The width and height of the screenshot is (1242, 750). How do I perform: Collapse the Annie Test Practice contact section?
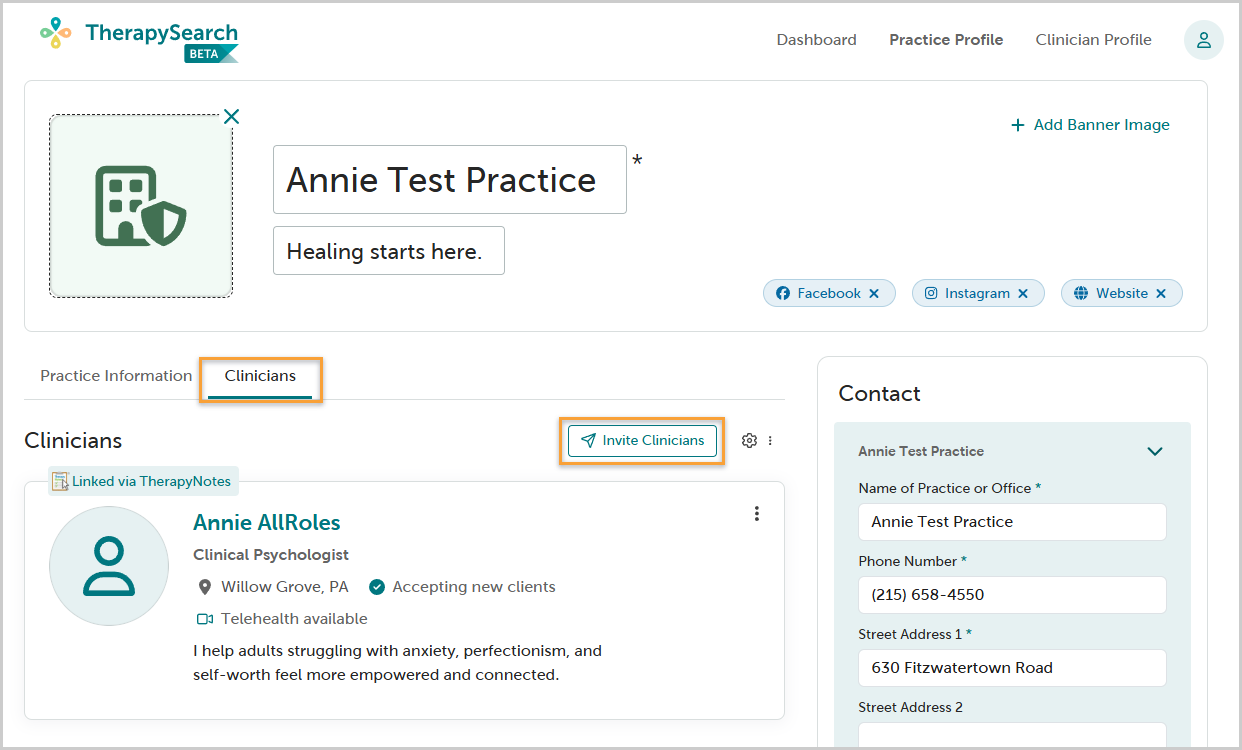[x=1155, y=451]
